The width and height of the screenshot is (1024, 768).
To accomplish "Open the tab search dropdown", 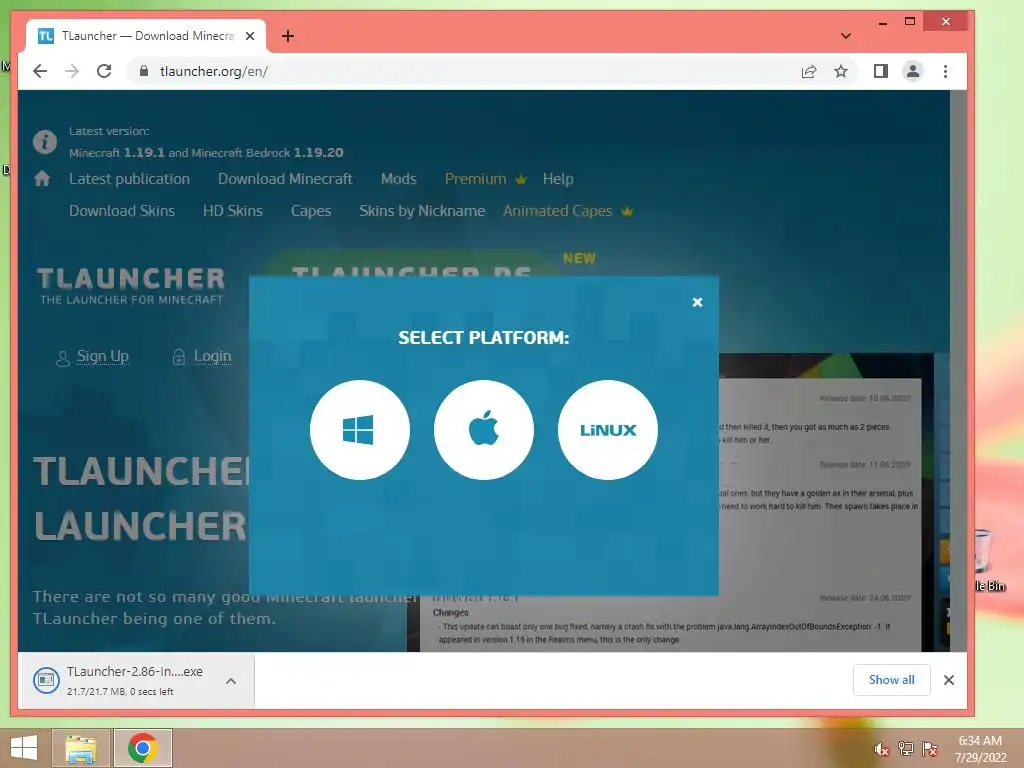I will pyautogui.click(x=846, y=36).
